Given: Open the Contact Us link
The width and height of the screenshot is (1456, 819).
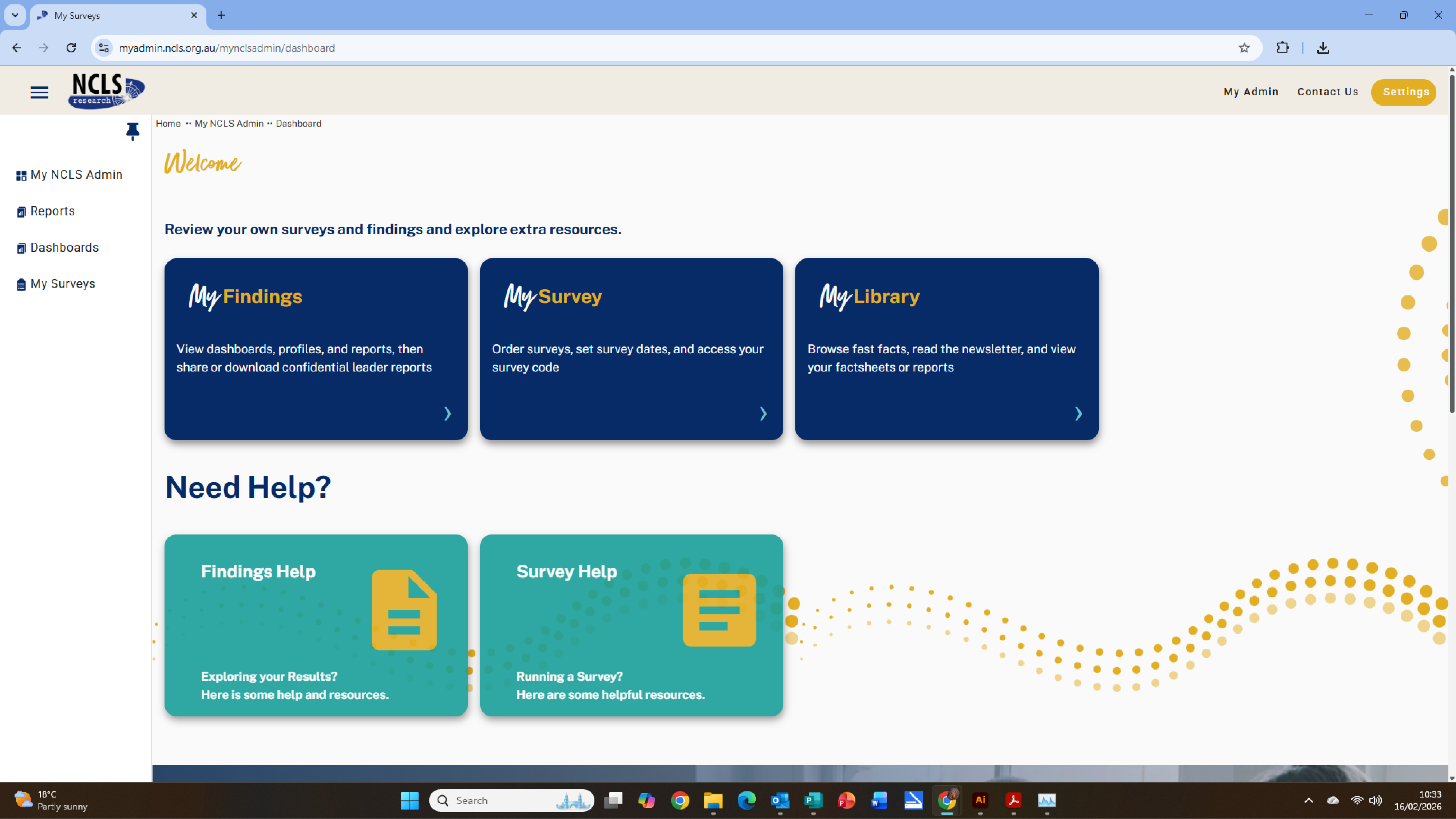Looking at the screenshot, I should pos(1327,92).
